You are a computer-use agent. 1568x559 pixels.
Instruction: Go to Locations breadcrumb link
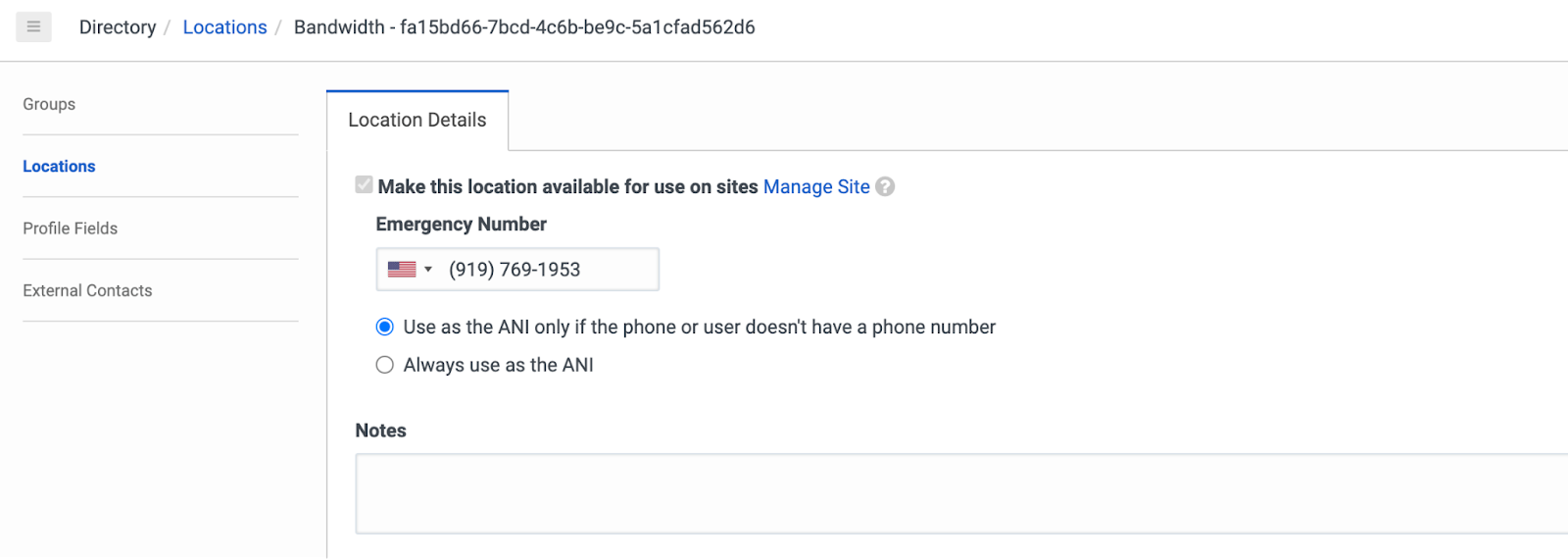(x=224, y=27)
